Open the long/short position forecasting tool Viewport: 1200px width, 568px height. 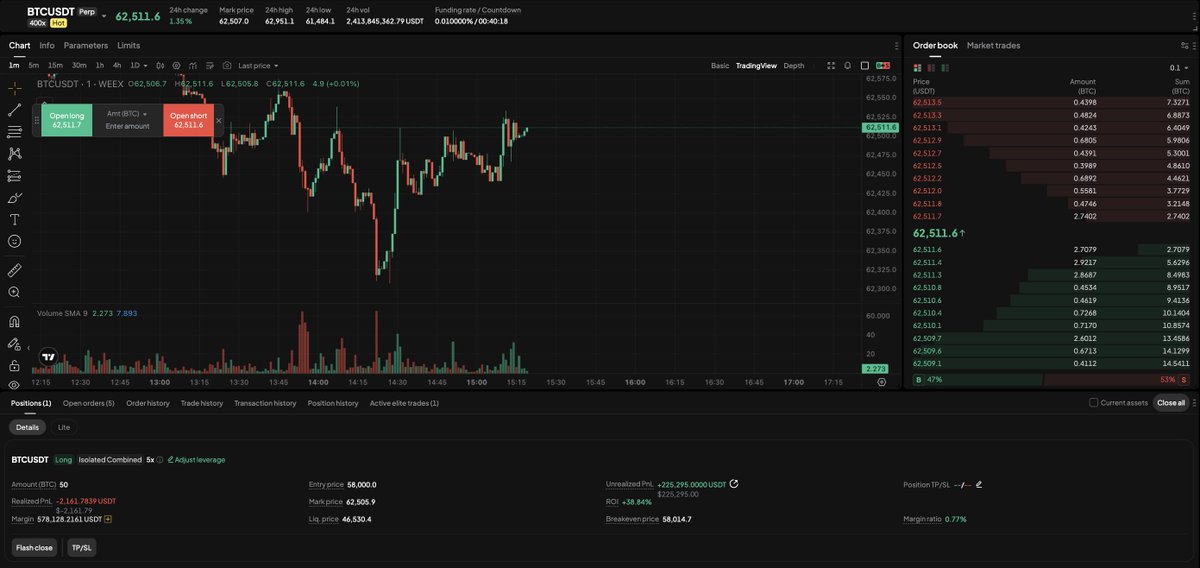pyautogui.click(x=14, y=176)
